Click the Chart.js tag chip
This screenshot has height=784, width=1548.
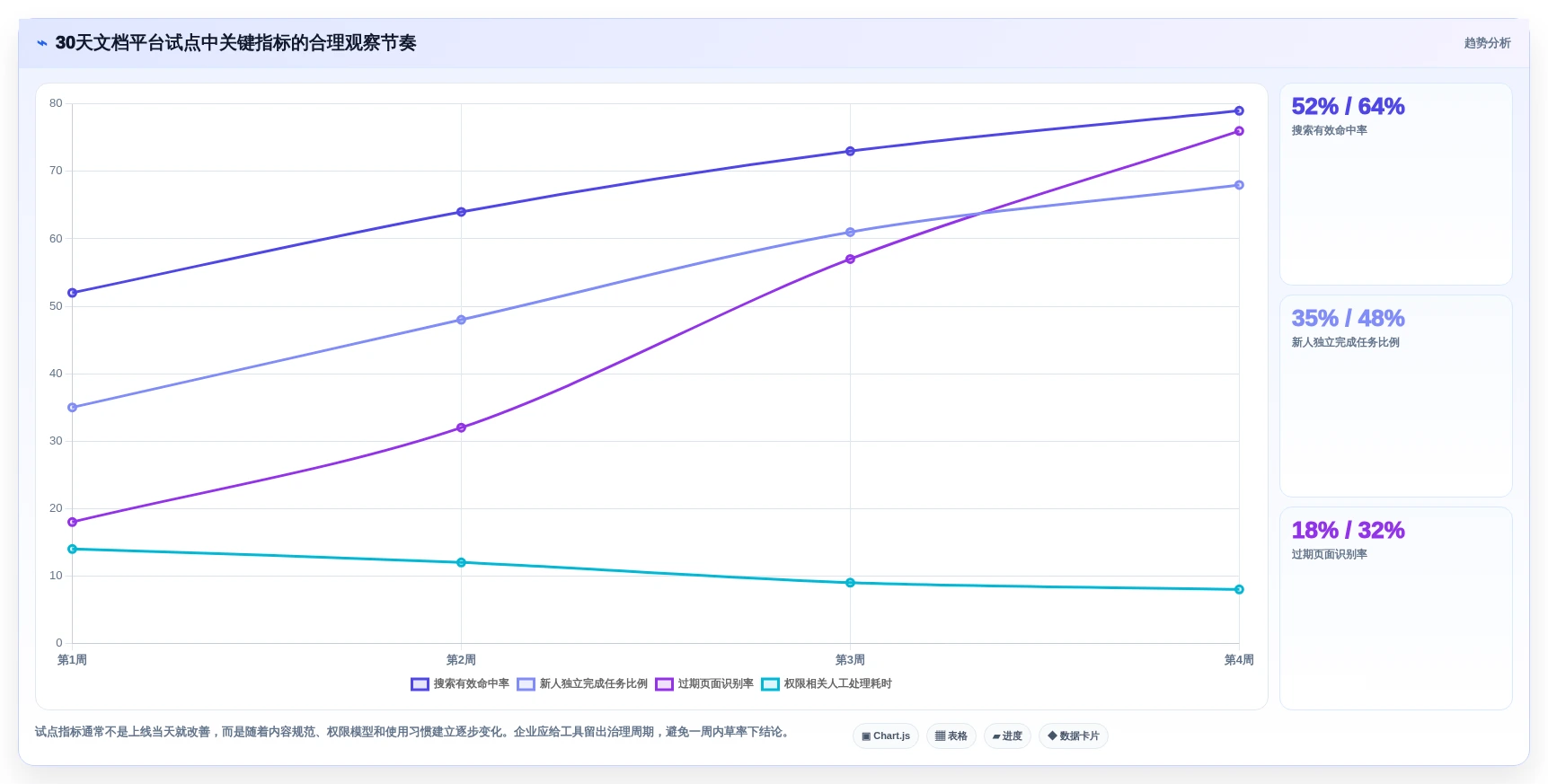point(886,736)
